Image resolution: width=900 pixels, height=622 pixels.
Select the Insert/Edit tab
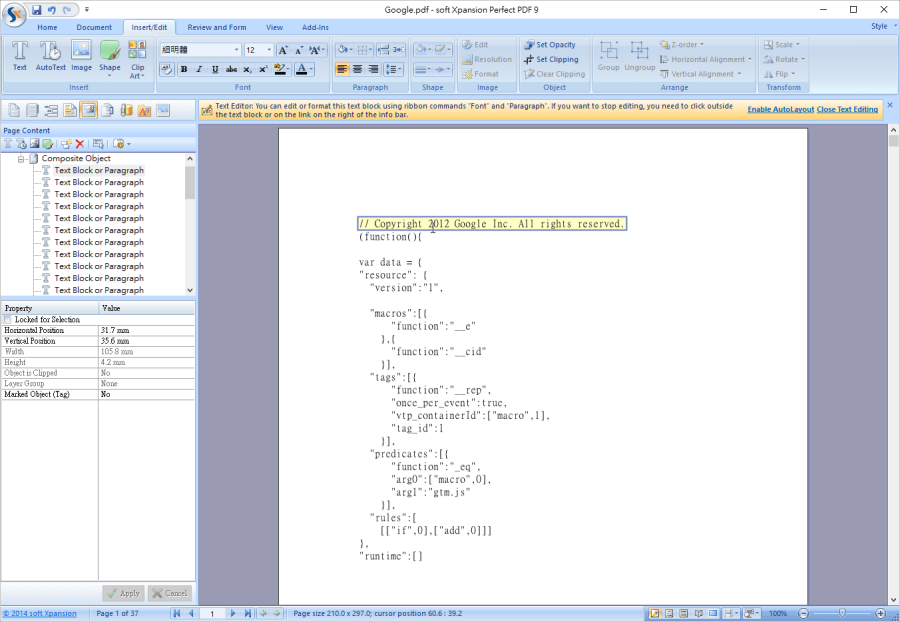coord(149,27)
